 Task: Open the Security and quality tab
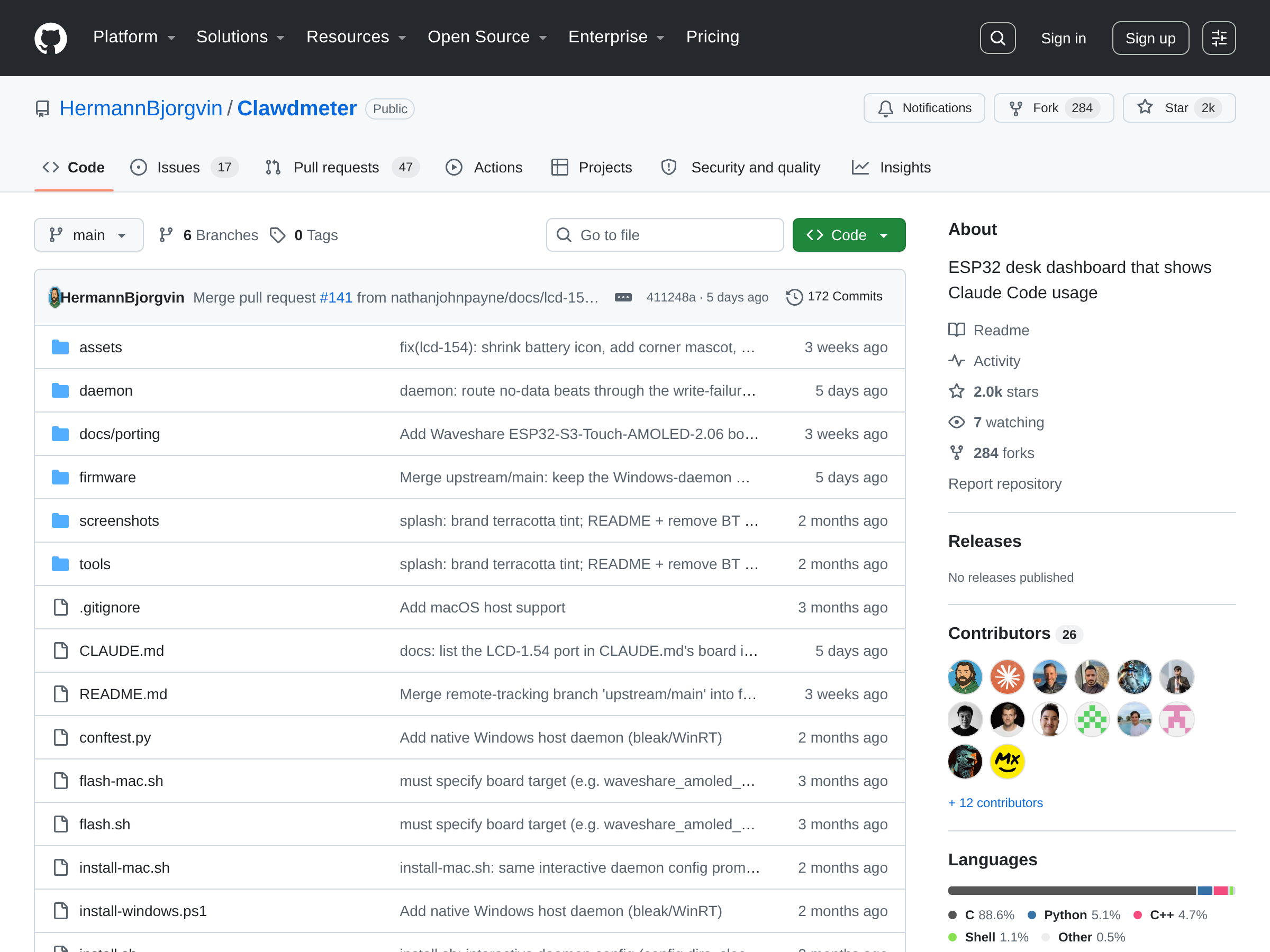(x=741, y=168)
